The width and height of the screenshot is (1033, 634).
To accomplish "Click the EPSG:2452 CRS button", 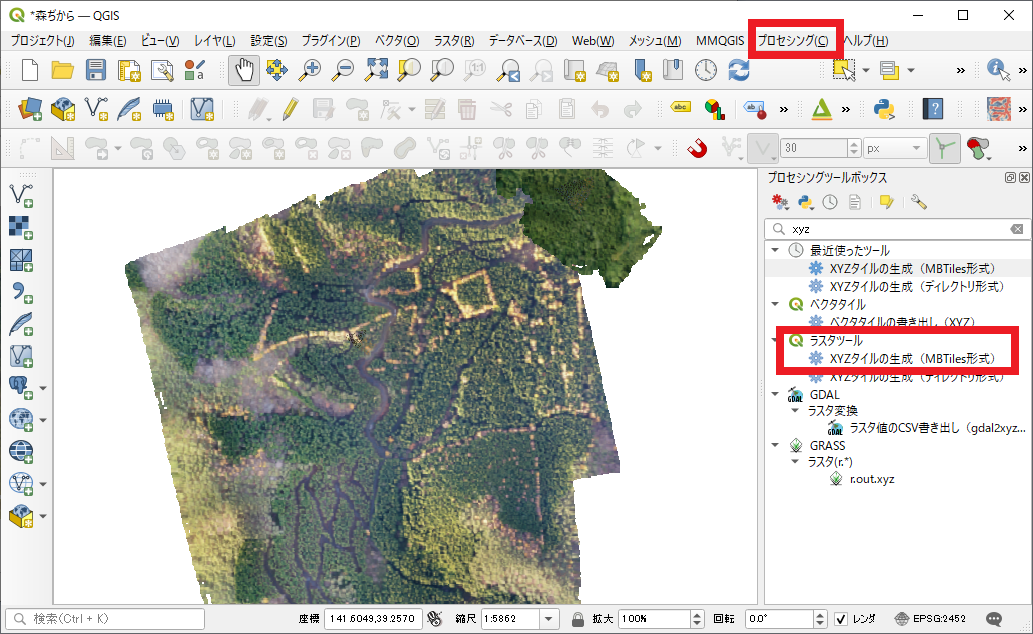I will (929, 619).
